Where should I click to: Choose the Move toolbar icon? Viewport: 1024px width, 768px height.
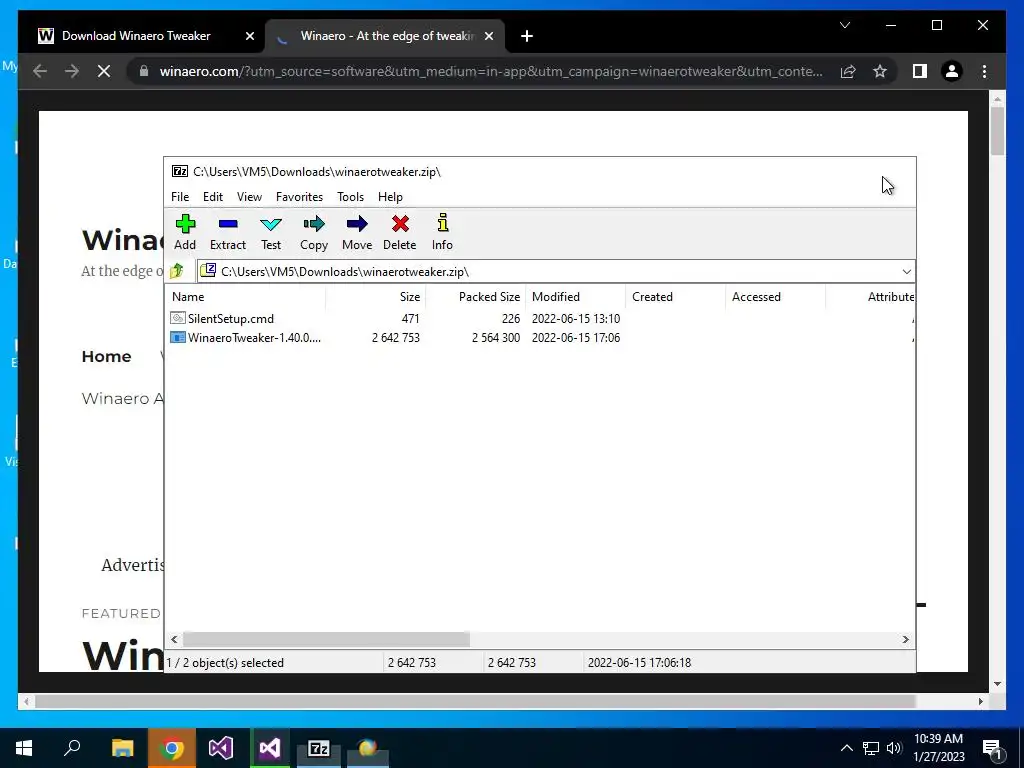point(357,232)
